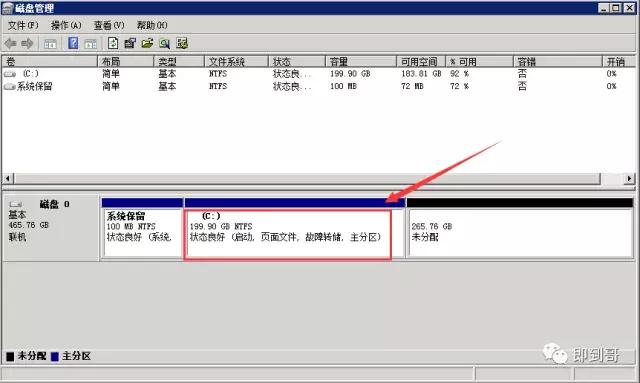Sort by the 卷 column header
Image resolution: width=640 pixels, height=383 pixels.
[50, 62]
